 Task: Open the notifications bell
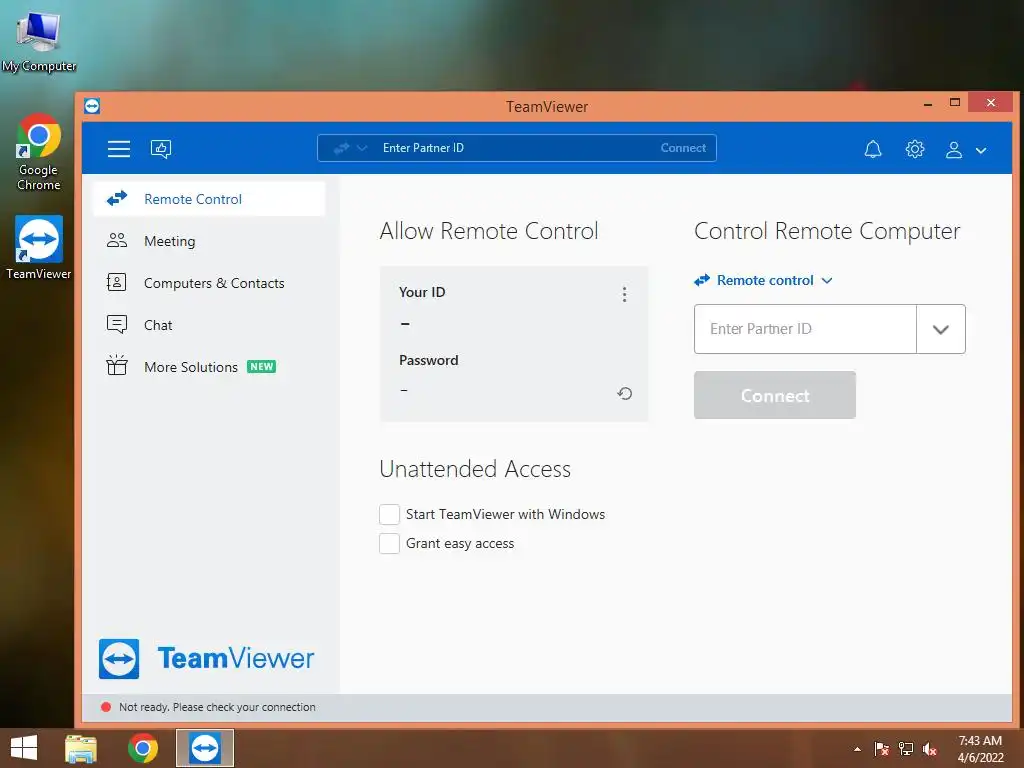point(873,150)
